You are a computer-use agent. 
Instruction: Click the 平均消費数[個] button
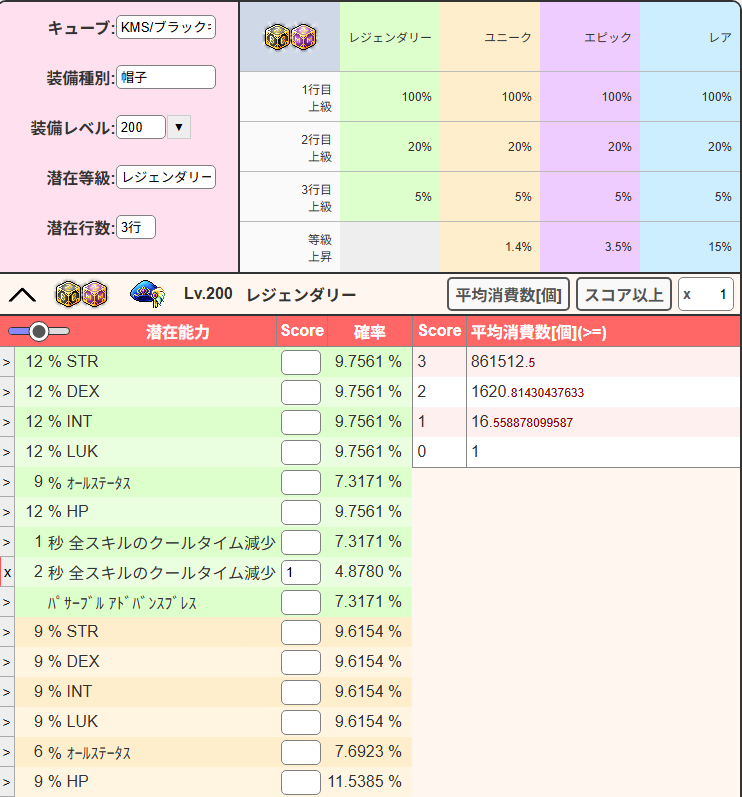point(508,294)
